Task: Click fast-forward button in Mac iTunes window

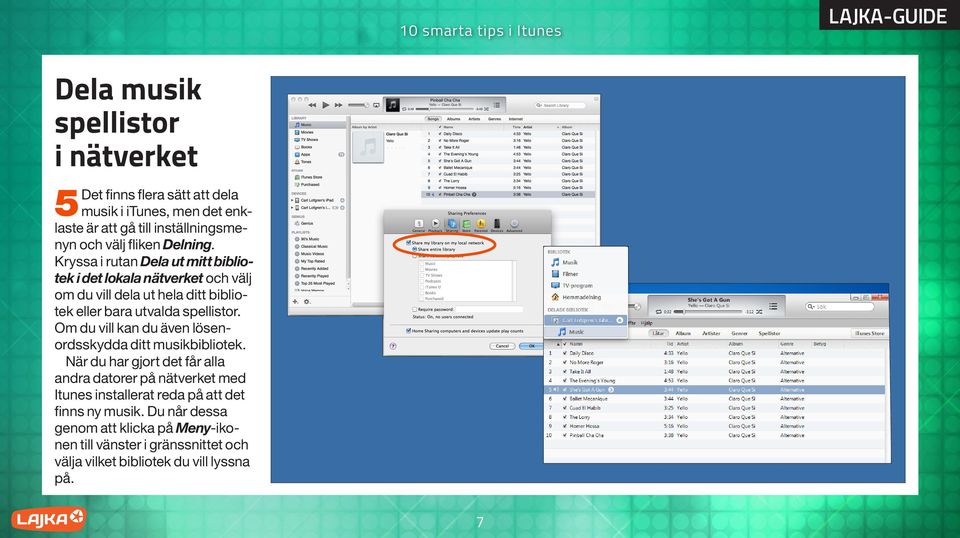Action: point(338,105)
